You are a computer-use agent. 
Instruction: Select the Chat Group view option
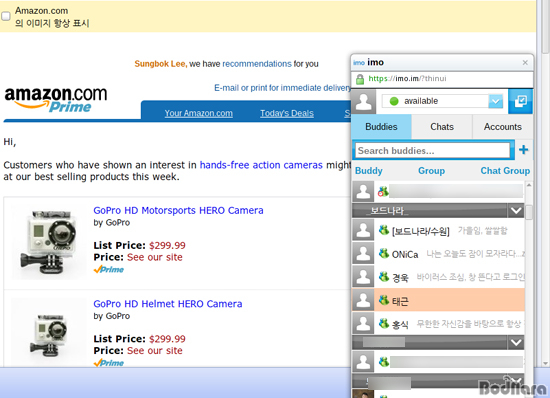pos(505,171)
